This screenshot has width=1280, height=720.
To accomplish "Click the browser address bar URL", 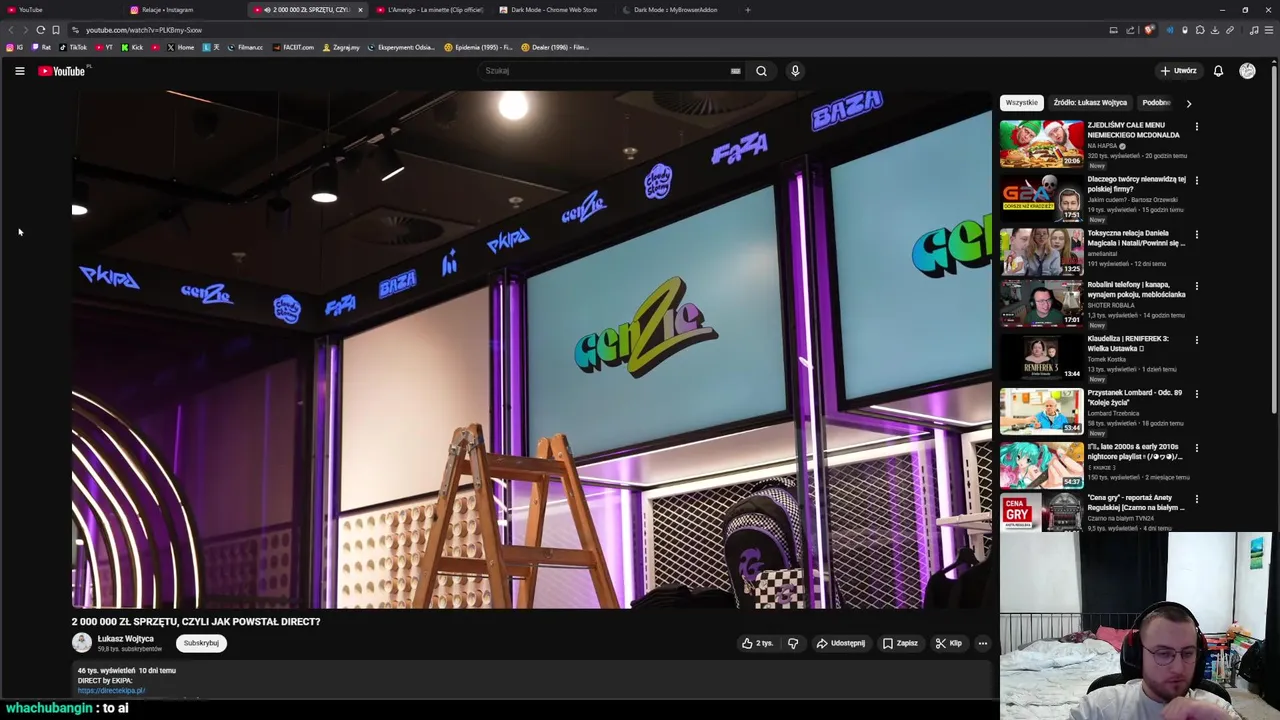I will (144, 30).
